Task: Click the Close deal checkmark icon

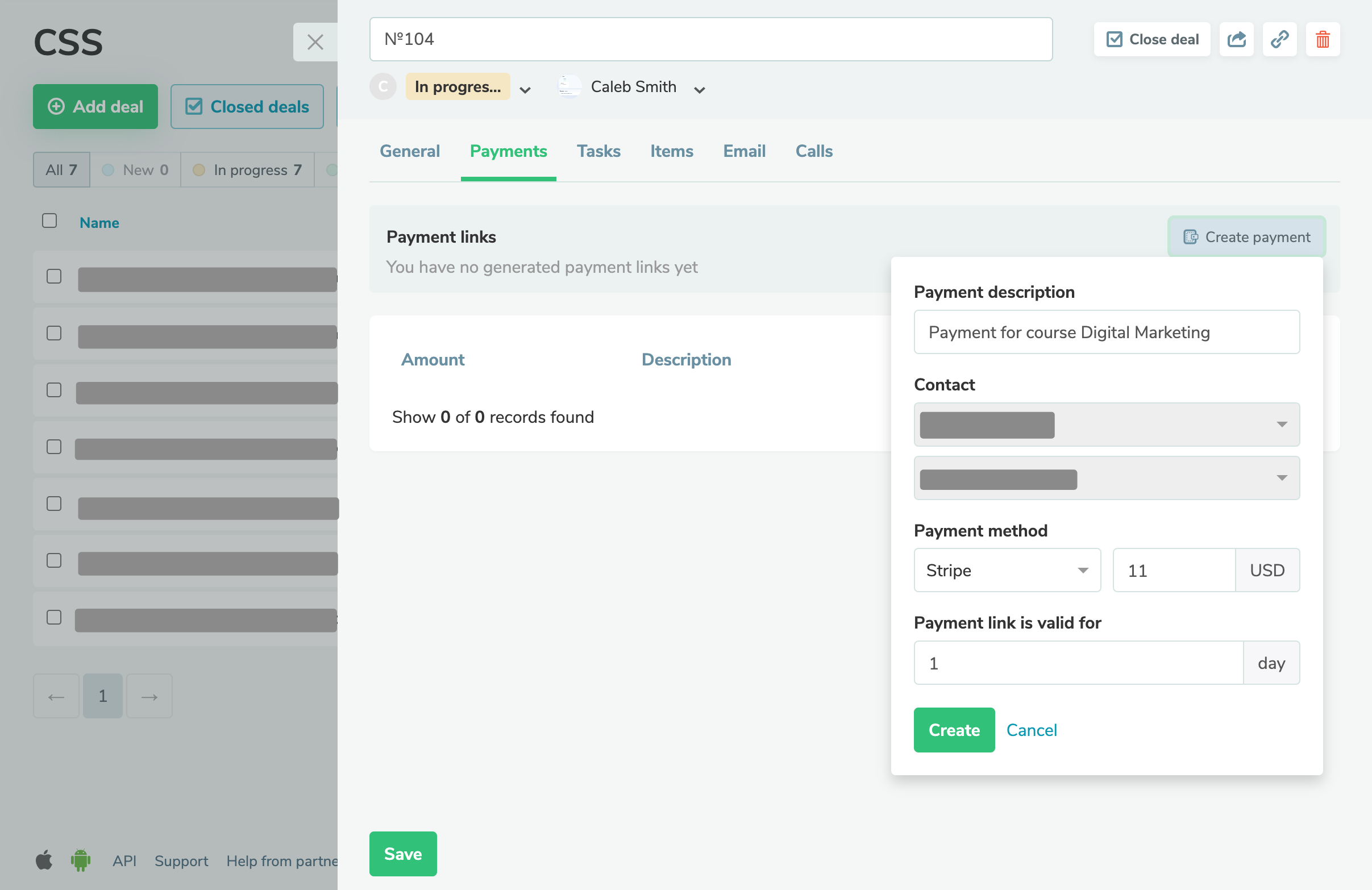Action: pyautogui.click(x=1115, y=39)
